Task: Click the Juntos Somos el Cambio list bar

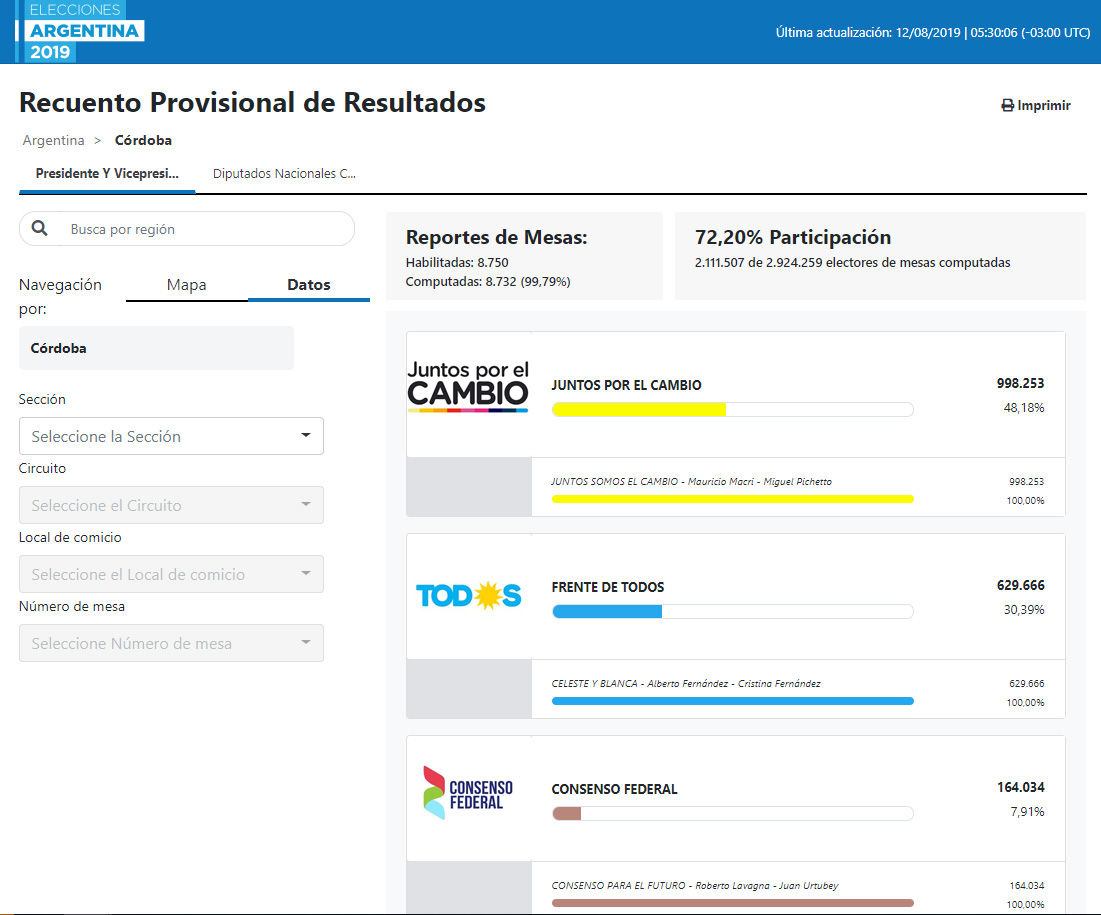Action: tap(732, 499)
